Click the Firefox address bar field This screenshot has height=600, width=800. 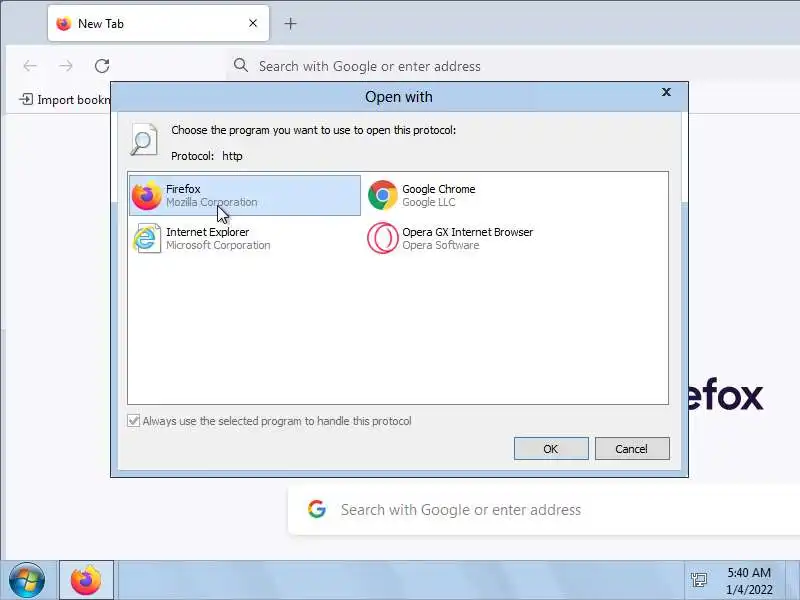(513, 66)
